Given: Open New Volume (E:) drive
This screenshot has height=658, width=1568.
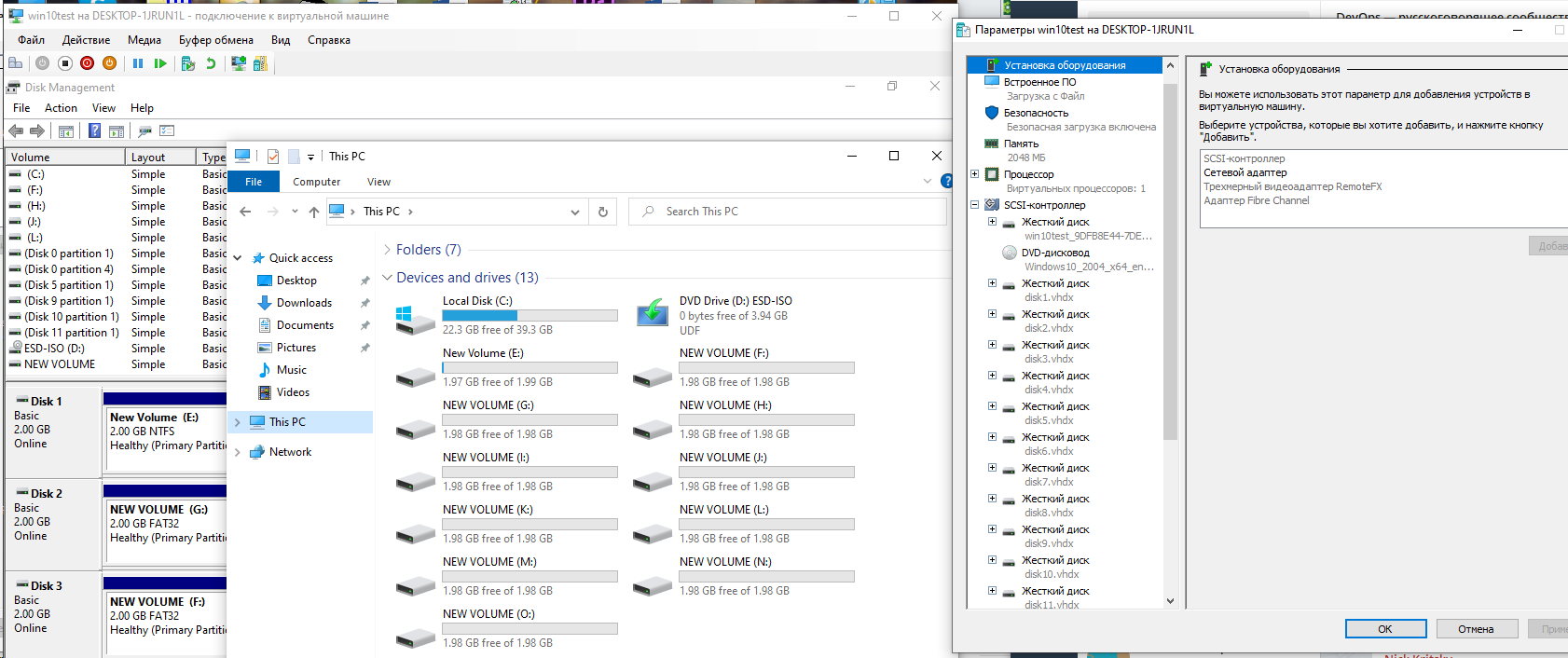Looking at the screenshot, I should pos(505,367).
